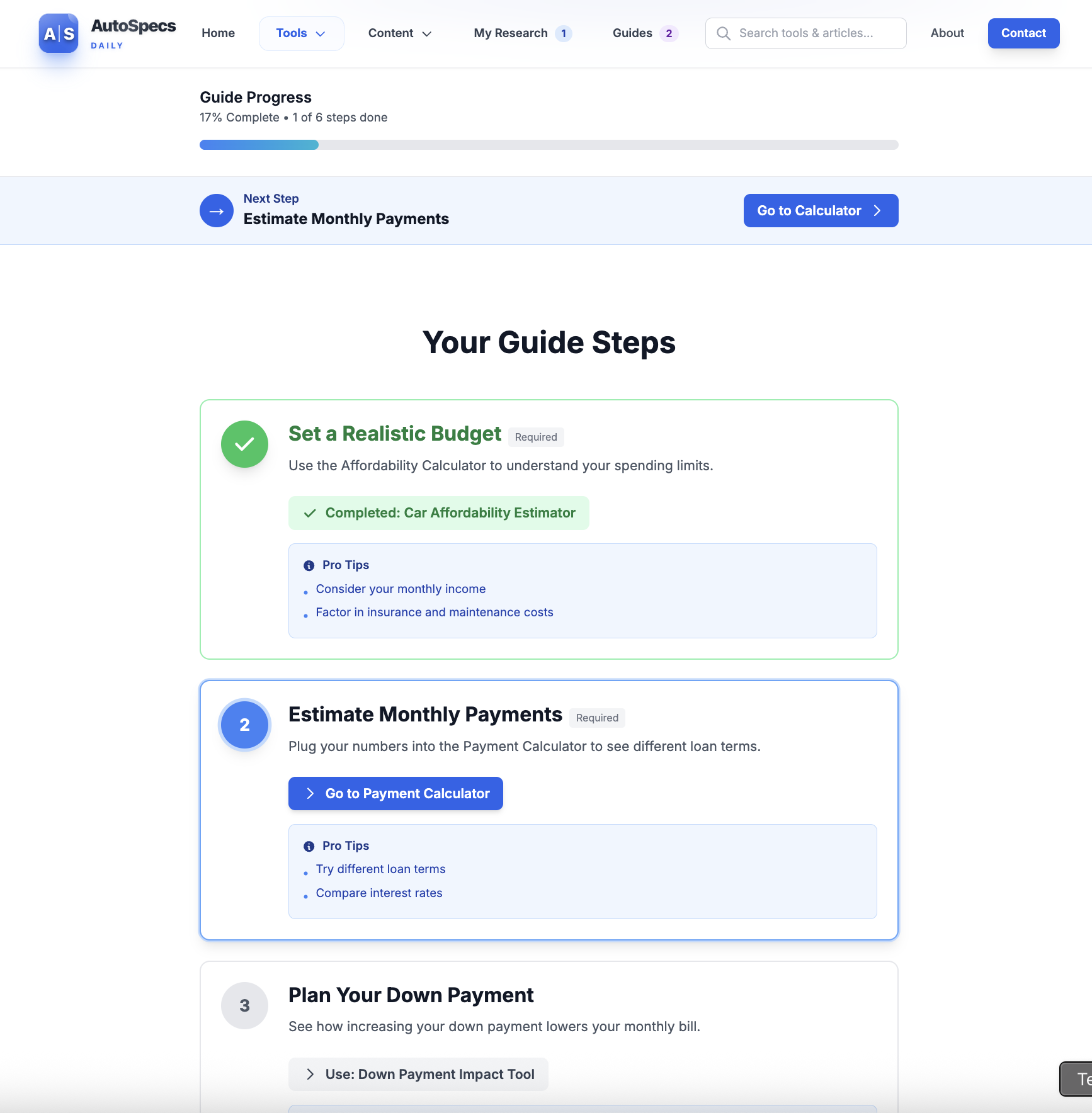Click Go to Payment Calculator button

tap(395, 793)
